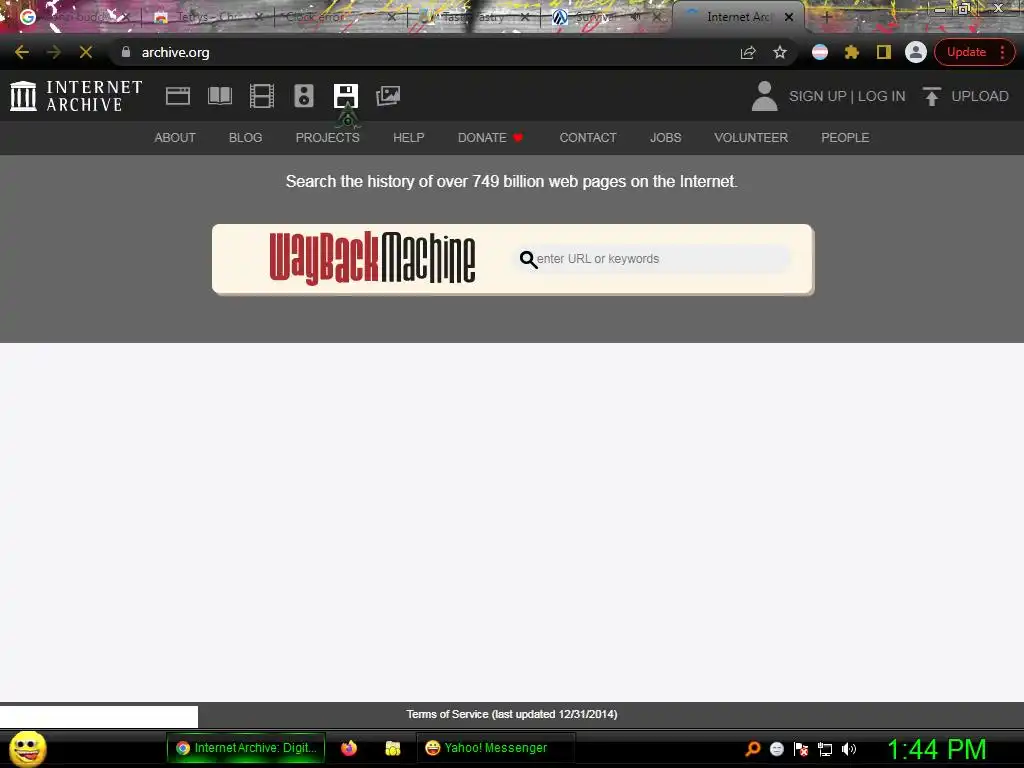This screenshot has width=1024, height=768.
Task: Open the Extensions puzzle piece menu
Action: (852, 52)
